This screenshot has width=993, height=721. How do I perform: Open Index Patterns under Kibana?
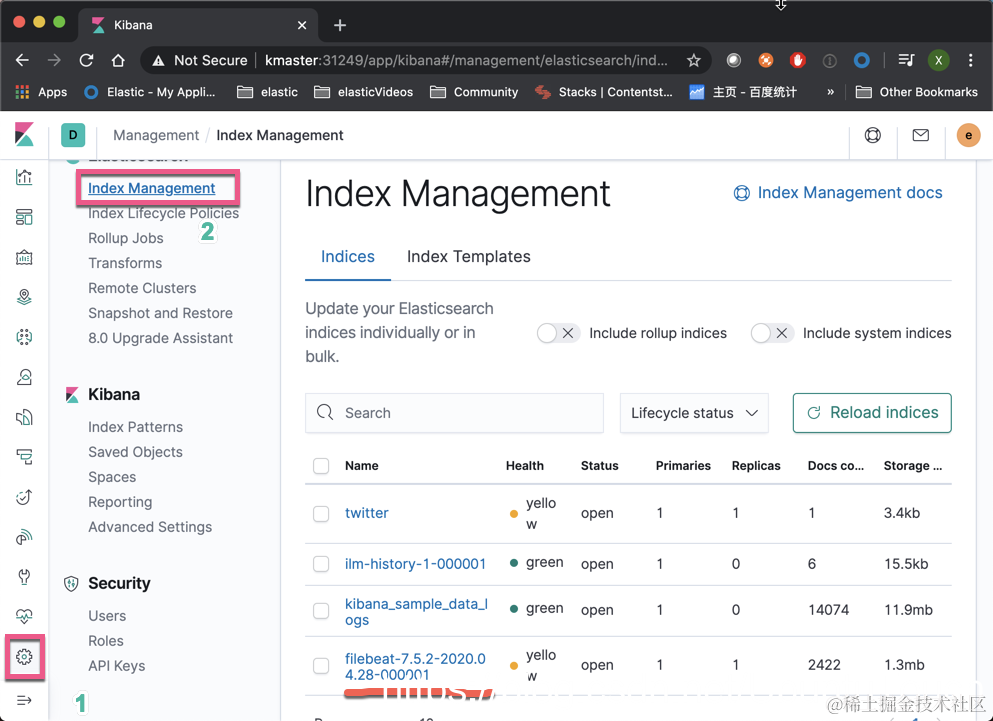click(x=135, y=427)
